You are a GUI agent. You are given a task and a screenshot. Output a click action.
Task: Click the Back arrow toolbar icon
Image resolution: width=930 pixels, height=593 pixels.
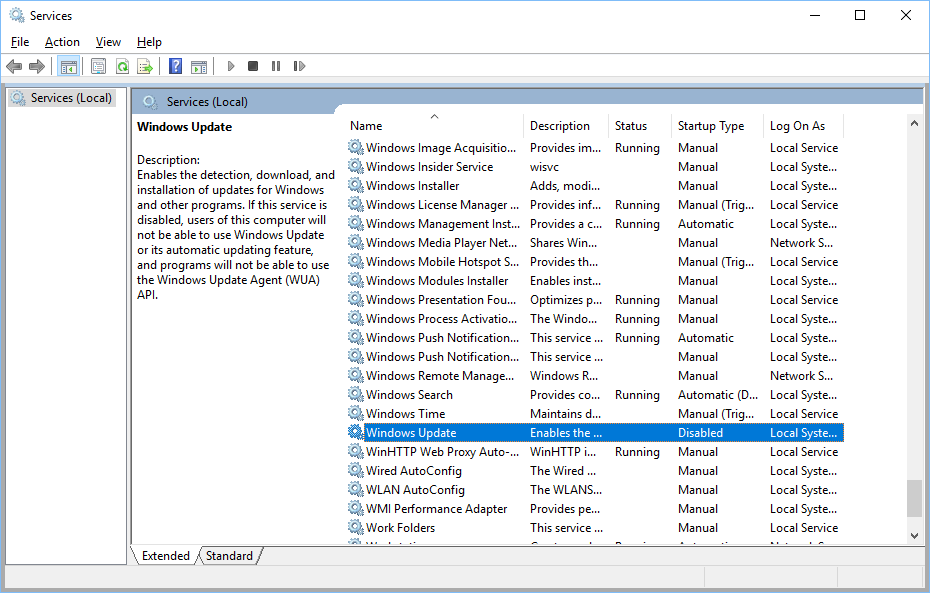14,66
